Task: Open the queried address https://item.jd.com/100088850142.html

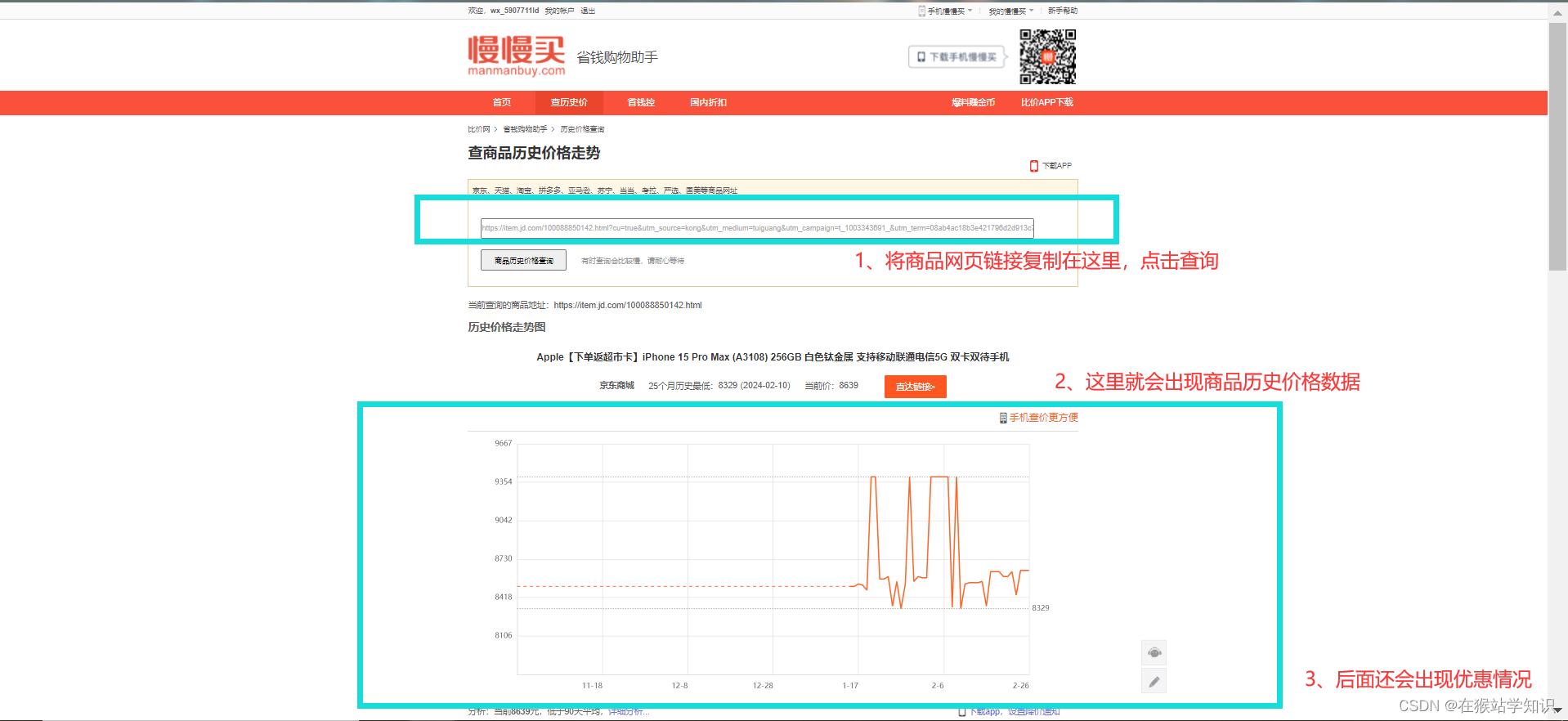Action: (628, 305)
